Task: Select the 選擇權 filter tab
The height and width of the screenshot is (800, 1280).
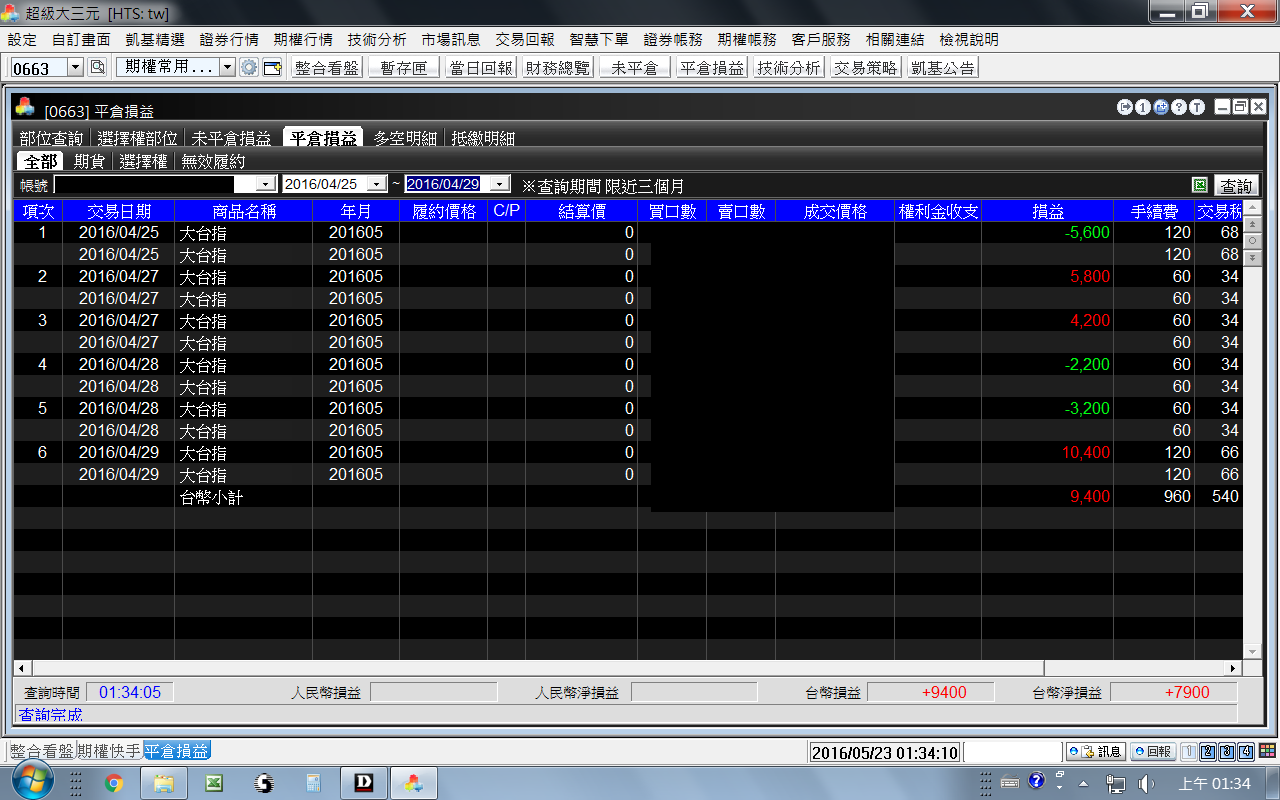Action: coord(143,161)
